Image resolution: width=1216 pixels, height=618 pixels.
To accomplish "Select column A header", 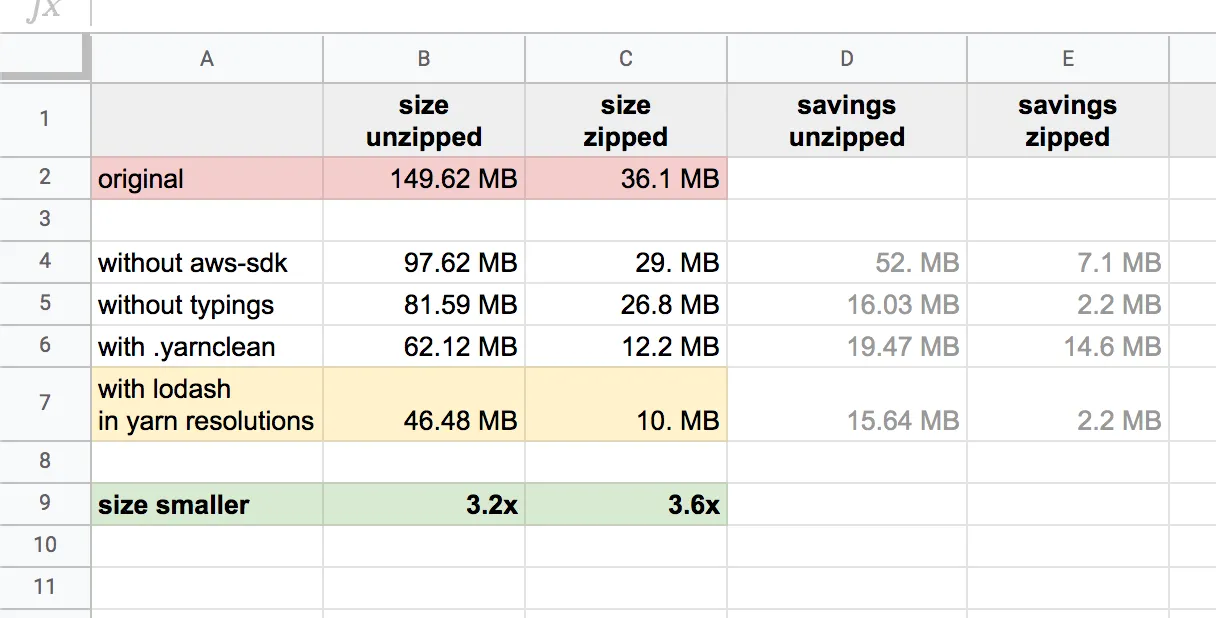I will click(x=207, y=59).
